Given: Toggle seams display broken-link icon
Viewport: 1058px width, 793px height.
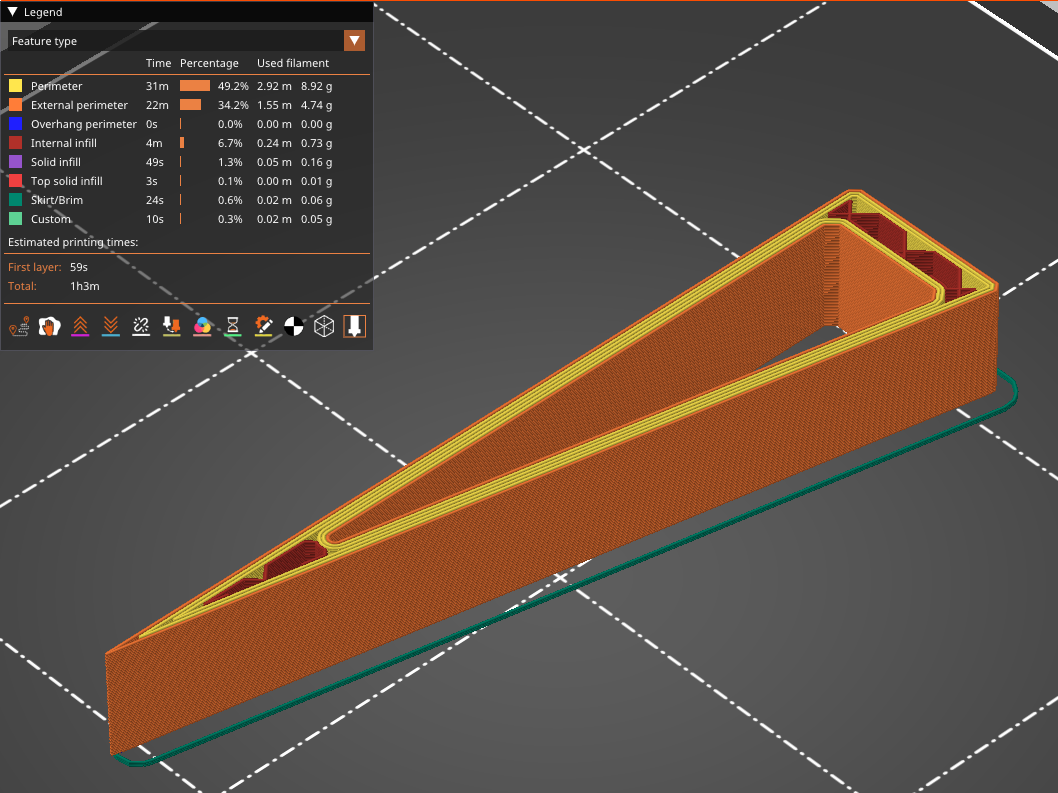Looking at the screenshot, I should 141,327.
